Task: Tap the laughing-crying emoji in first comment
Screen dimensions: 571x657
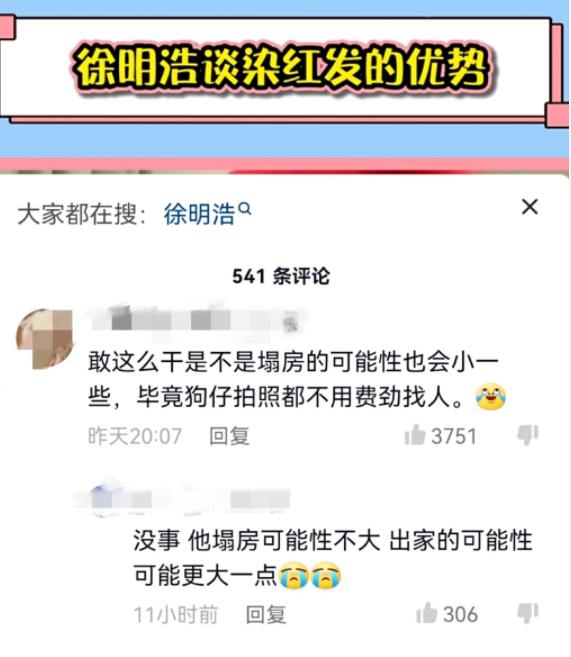Action: point(490,396)
